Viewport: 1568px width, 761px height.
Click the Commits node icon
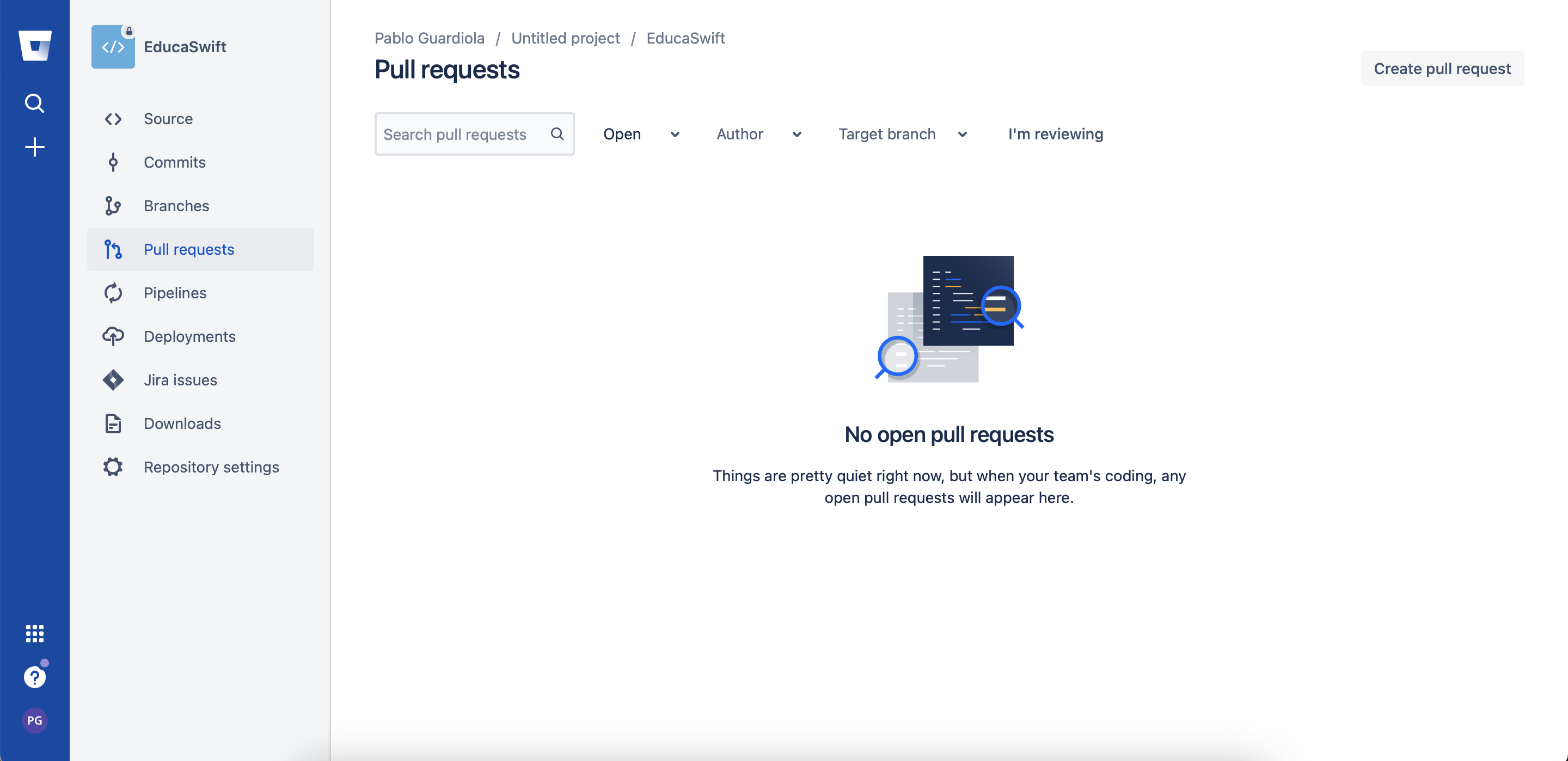coord(113,162)
